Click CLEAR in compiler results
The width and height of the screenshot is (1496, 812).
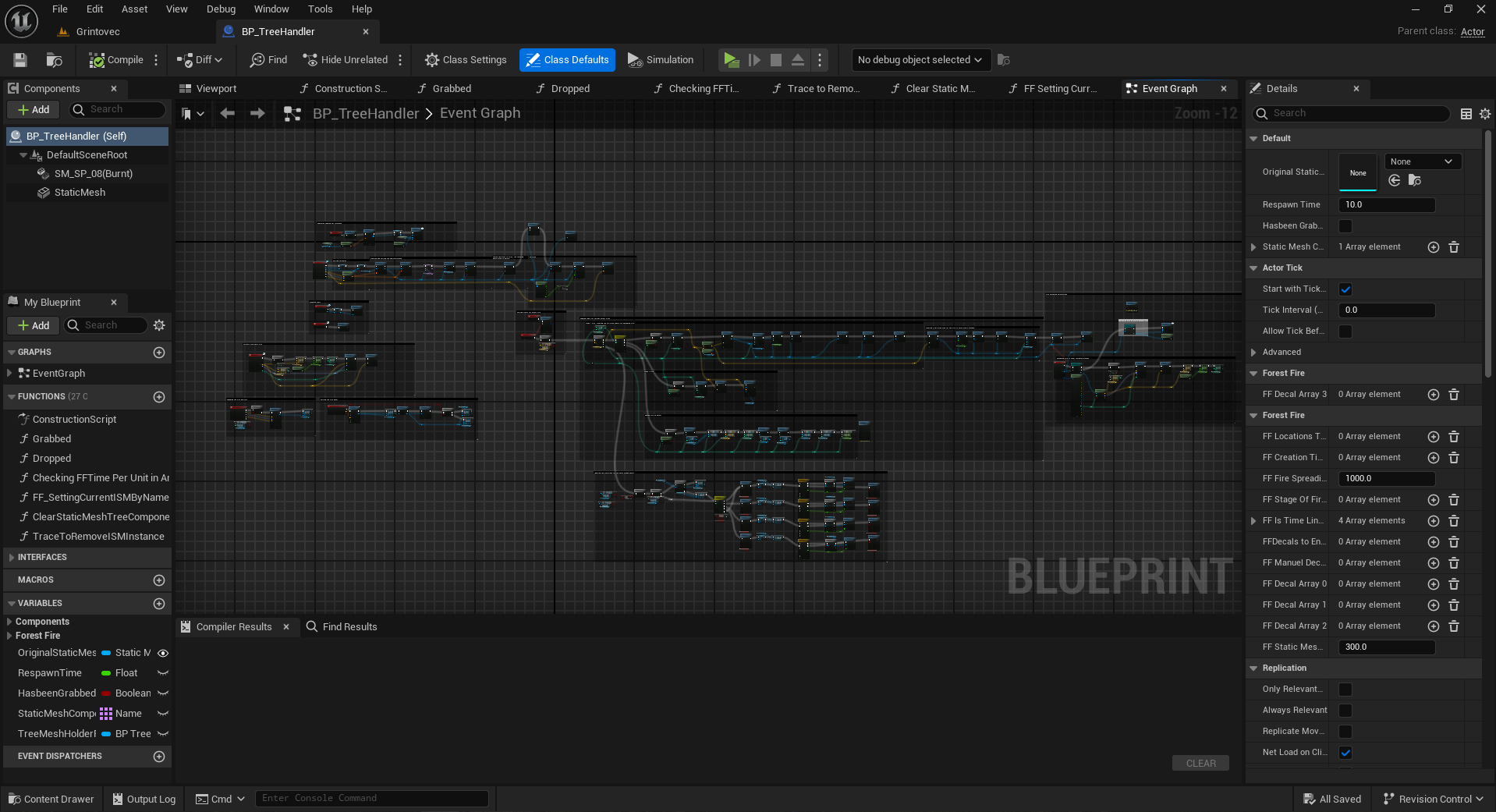point(1200,764)
